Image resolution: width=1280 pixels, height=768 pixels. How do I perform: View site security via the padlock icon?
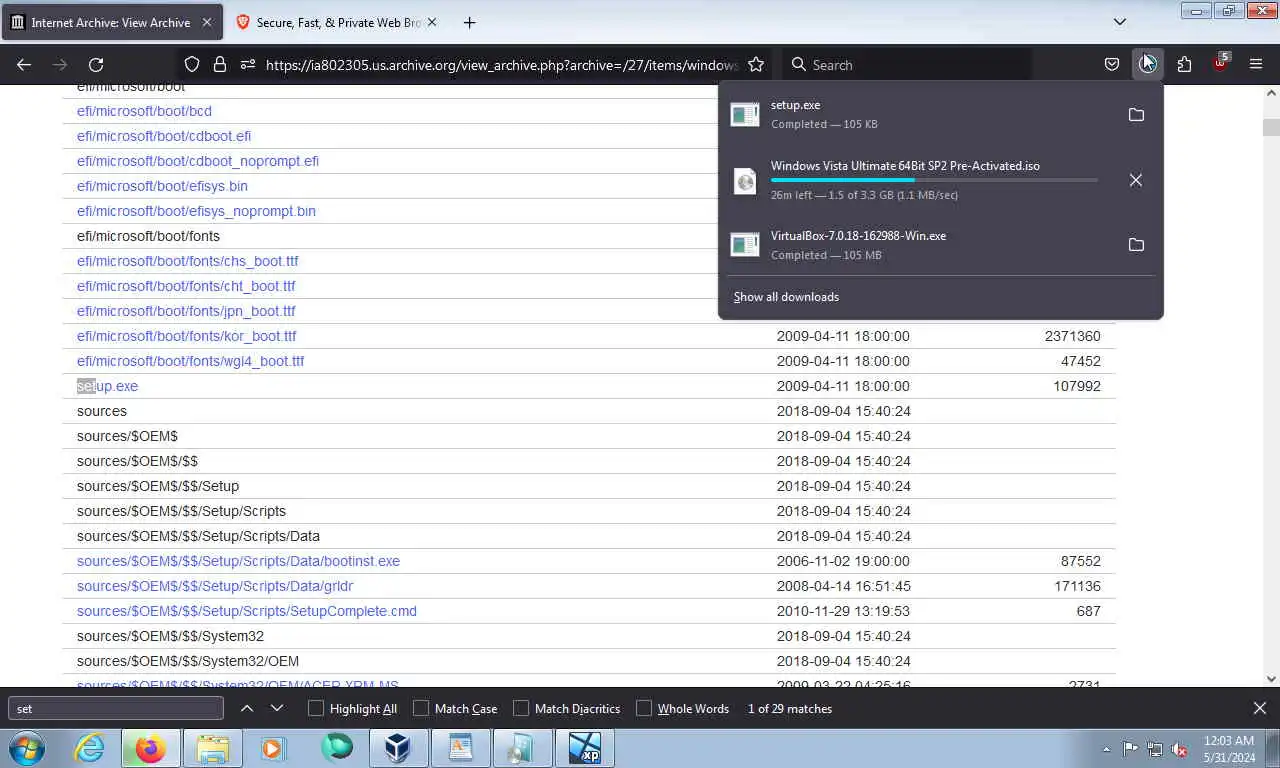220,65
